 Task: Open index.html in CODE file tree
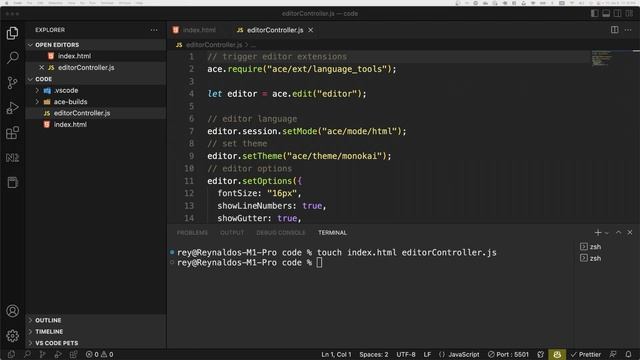pos(96,124)
